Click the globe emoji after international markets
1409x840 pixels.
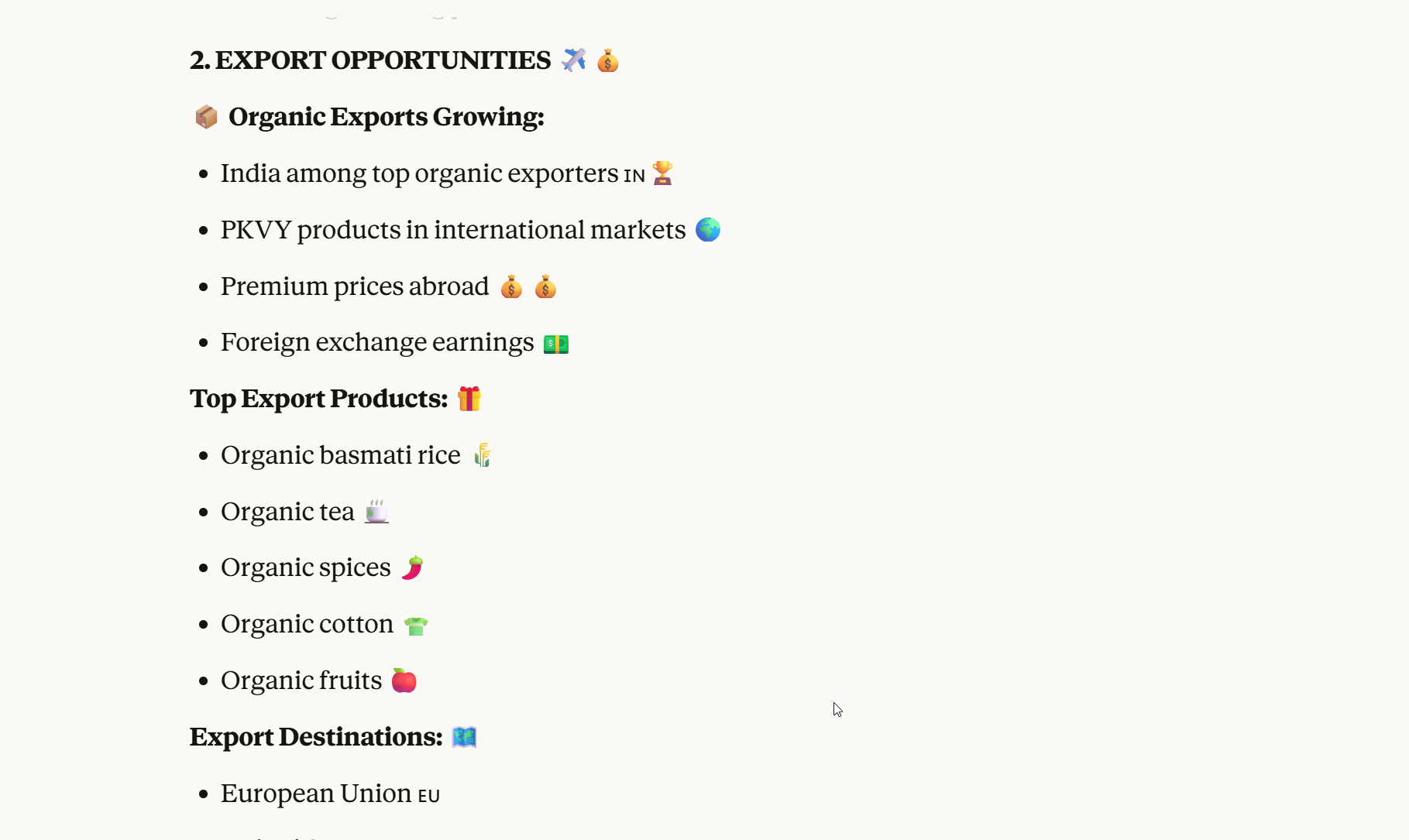point(708,230)
